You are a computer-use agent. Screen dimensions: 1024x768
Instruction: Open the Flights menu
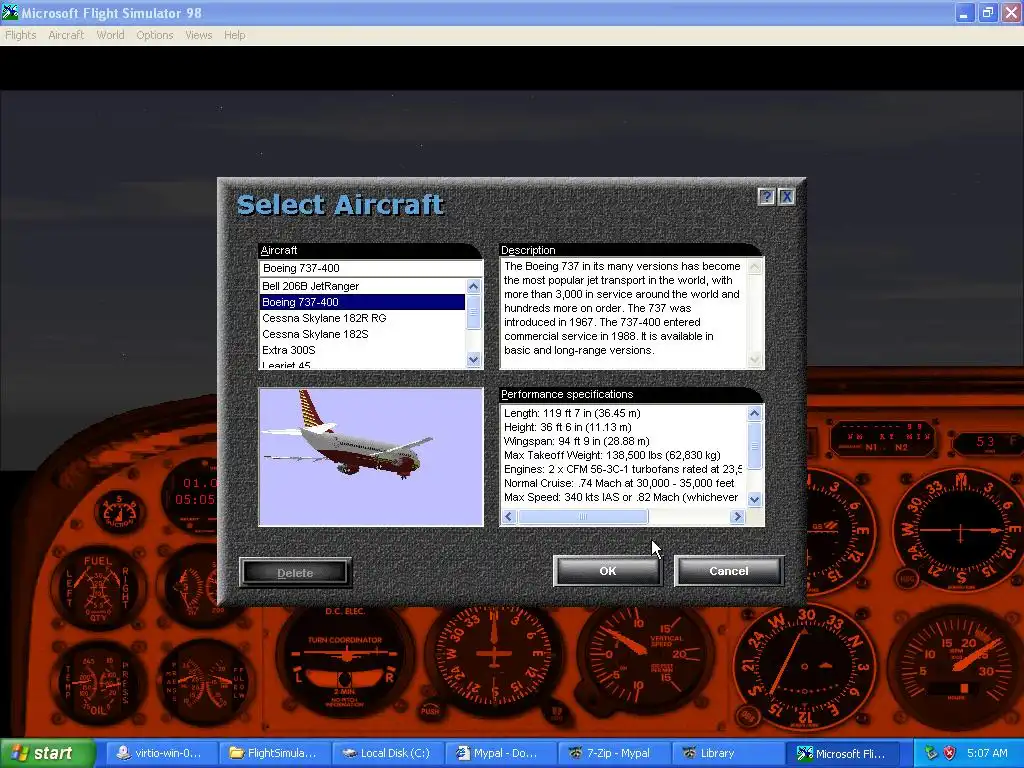21,35
